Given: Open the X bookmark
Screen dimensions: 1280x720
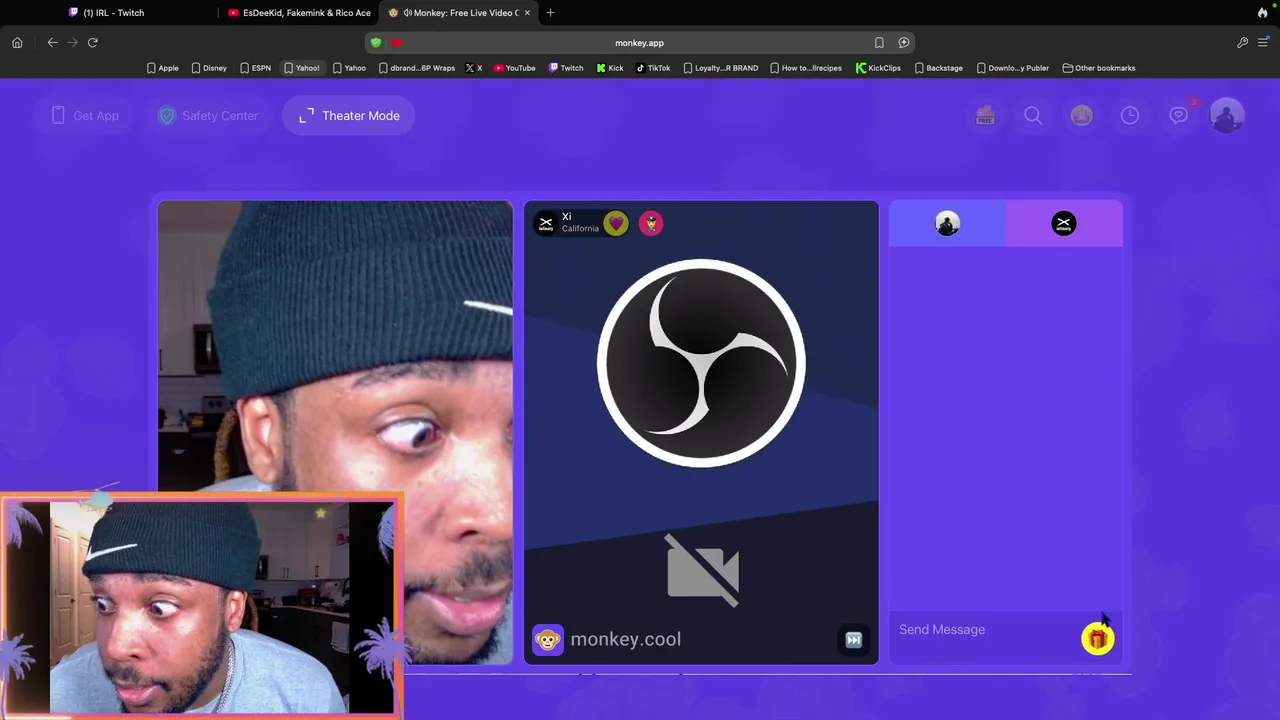Looking at the screenshot, I should point(474,68).
